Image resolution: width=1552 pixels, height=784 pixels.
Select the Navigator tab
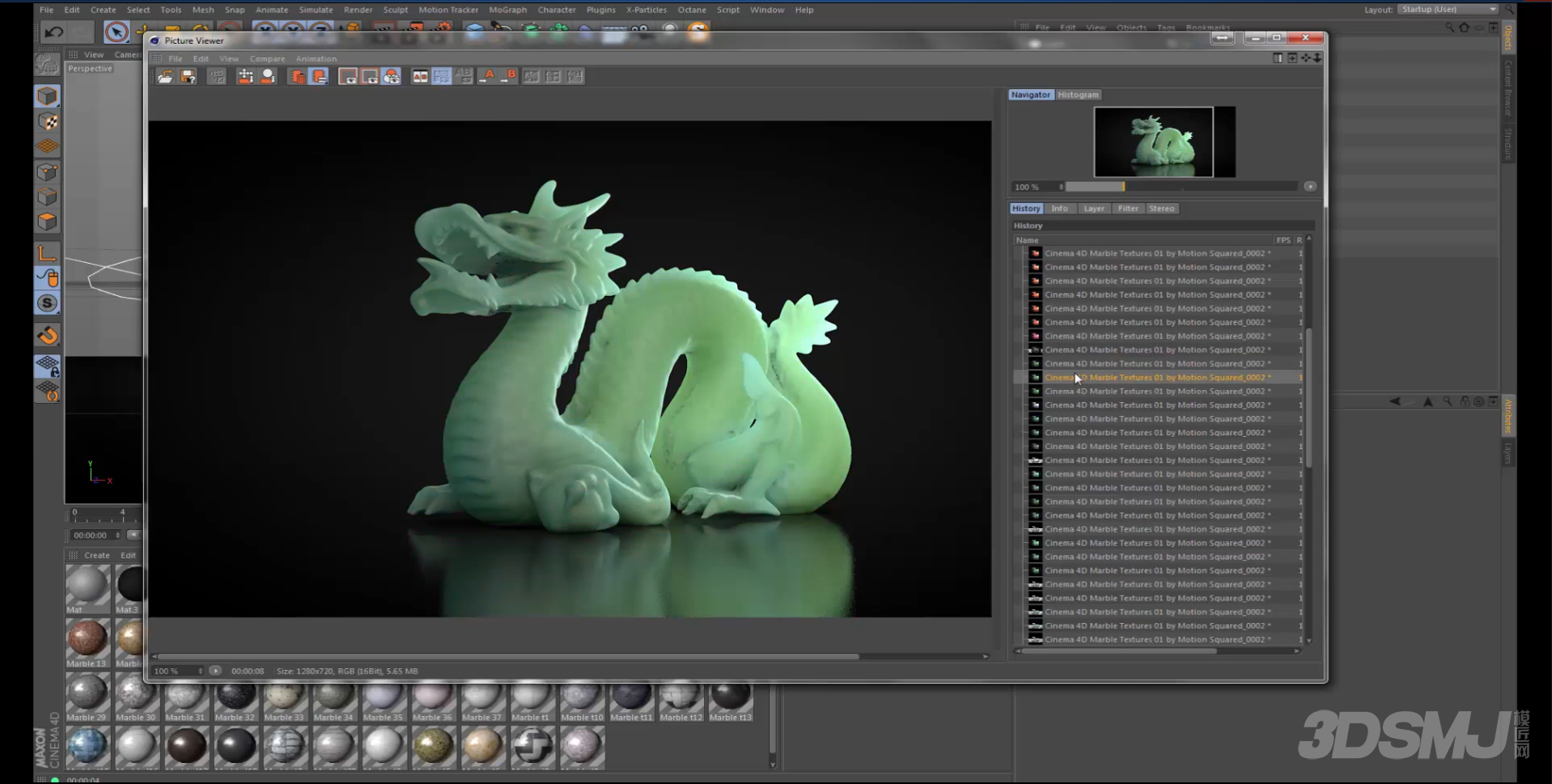coord(1030,95)
